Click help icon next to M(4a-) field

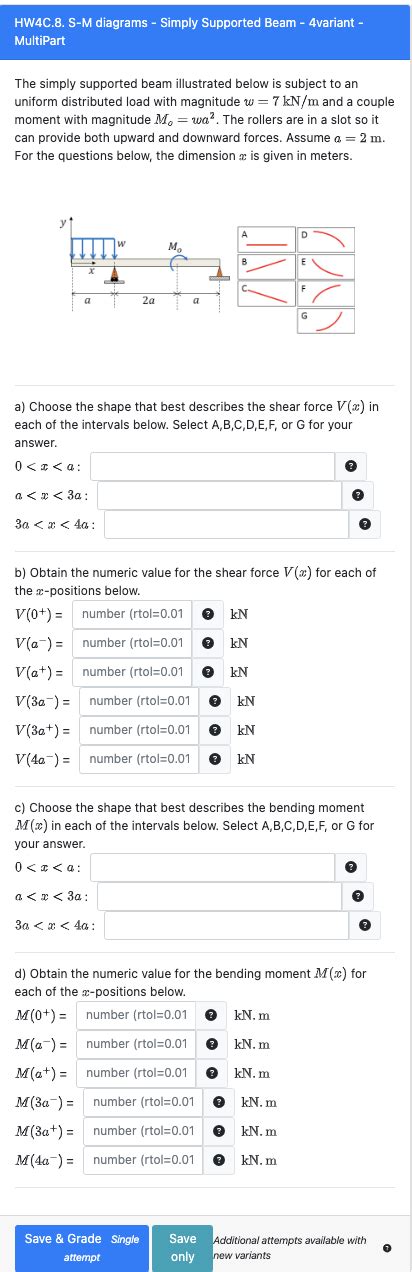(x=218, y=1160)
